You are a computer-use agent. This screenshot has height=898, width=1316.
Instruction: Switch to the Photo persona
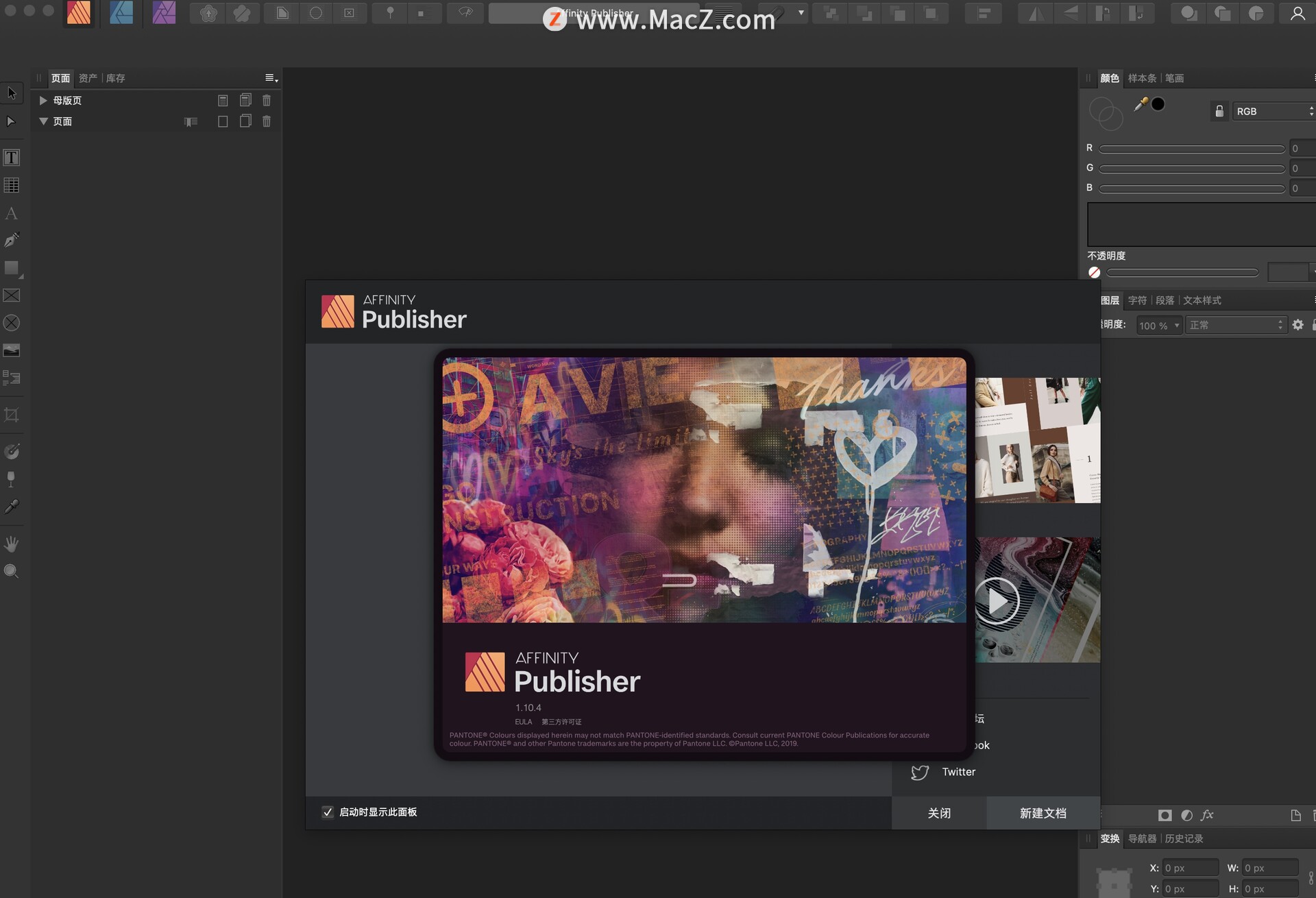(x=164, y=13)
